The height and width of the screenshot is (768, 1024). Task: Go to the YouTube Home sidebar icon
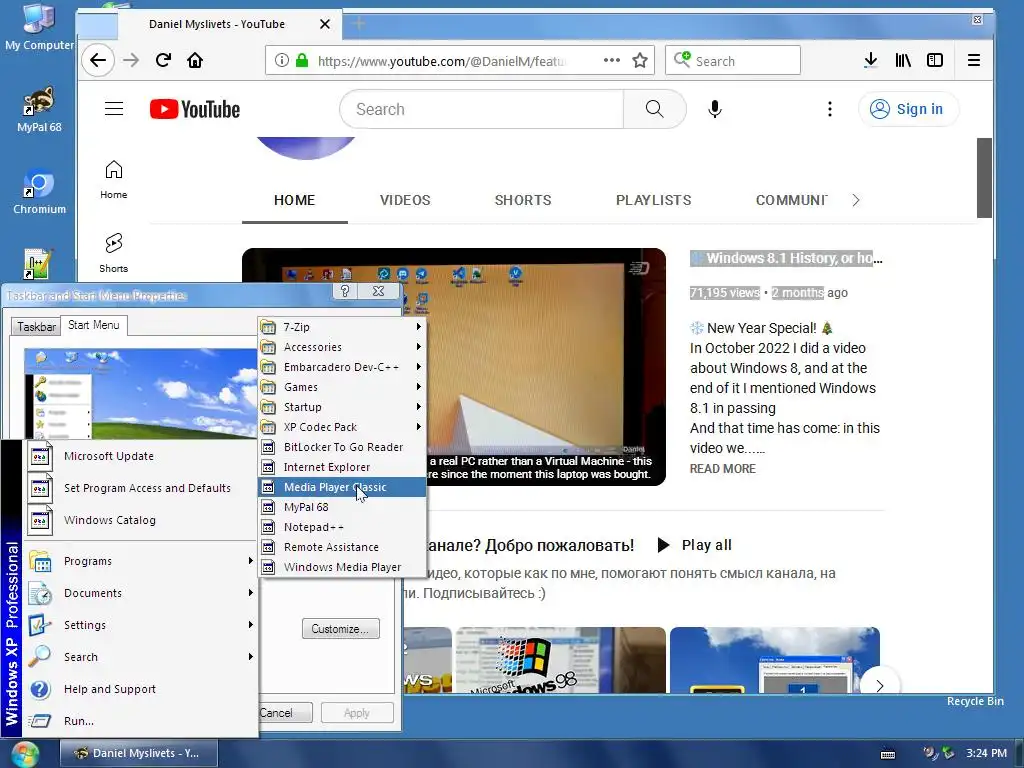tap(114, 179)
